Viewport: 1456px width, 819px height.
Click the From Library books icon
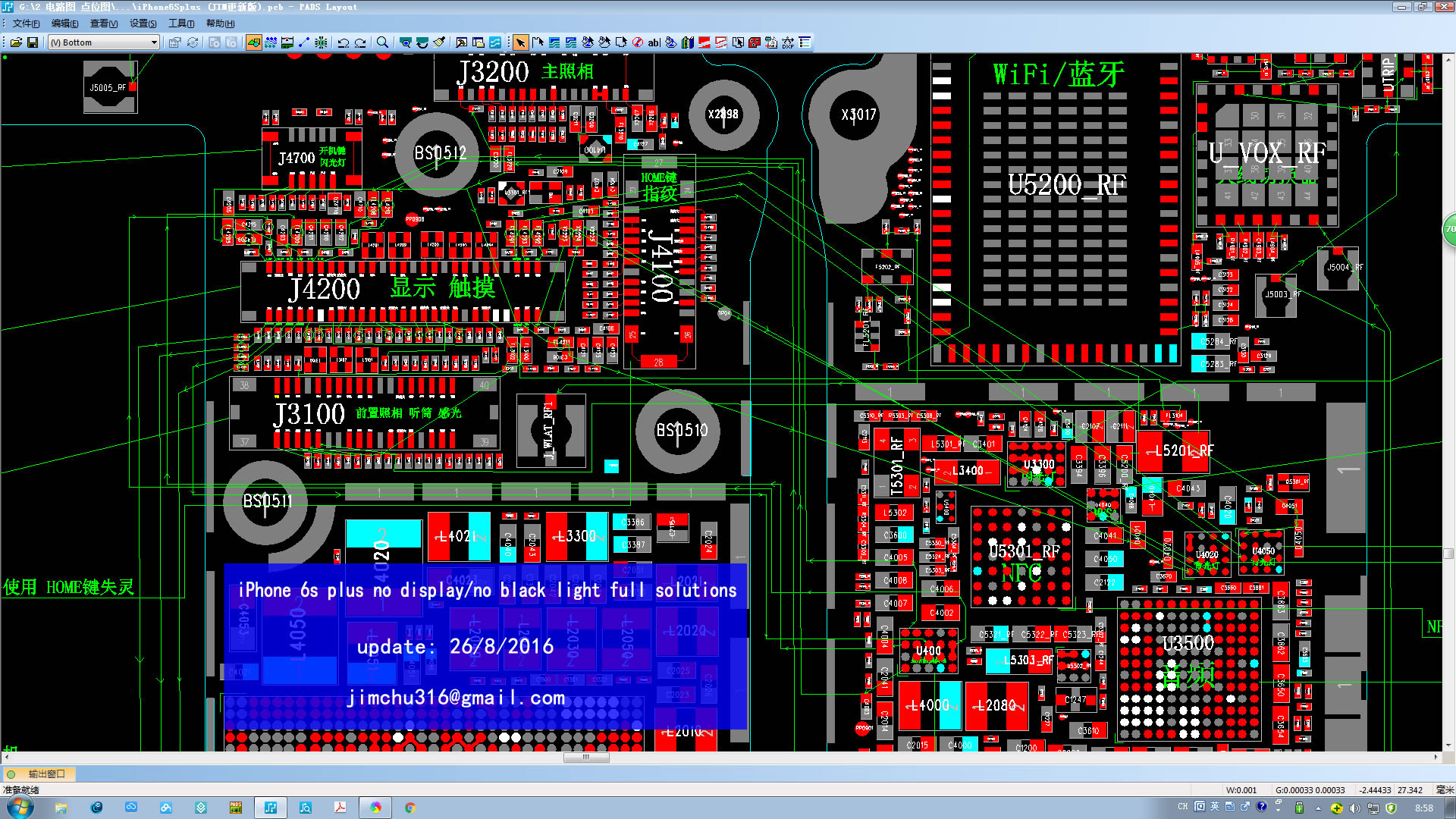coord(688,42)
